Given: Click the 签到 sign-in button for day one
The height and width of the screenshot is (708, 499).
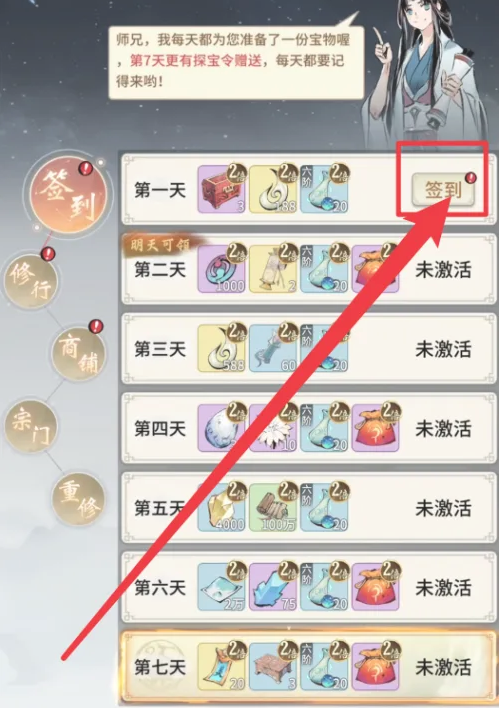Looking at the screenshot, I should [443, 190].
